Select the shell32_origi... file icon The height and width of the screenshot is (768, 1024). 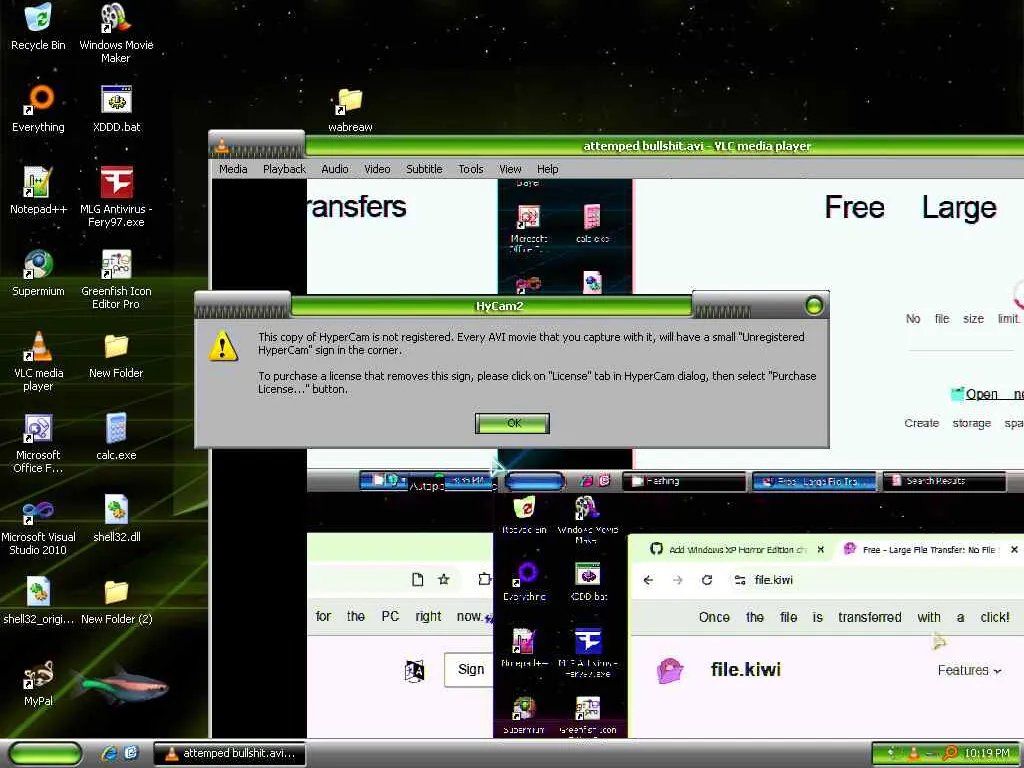pyautogui.click(x=39, y=600)
